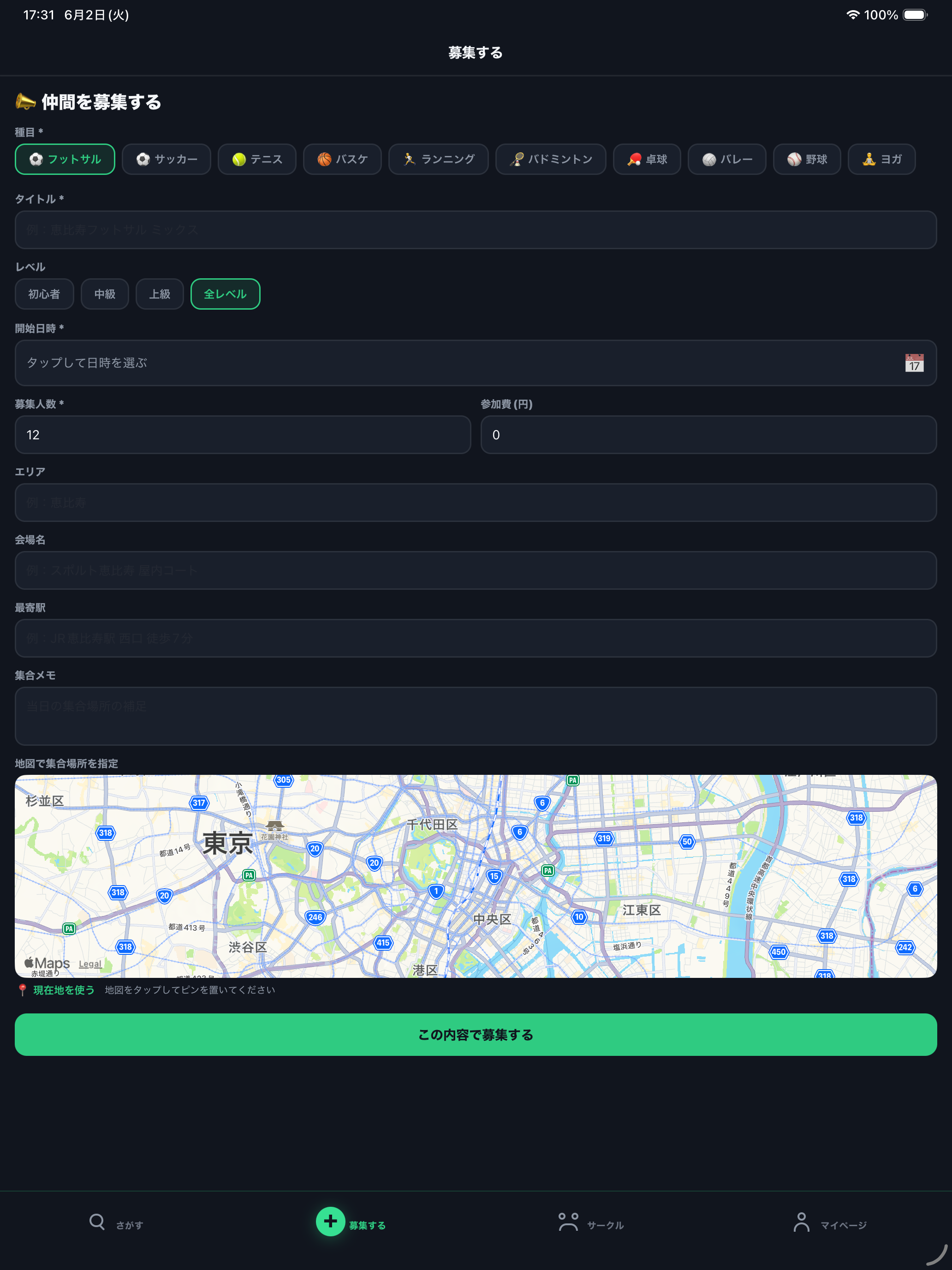Tap the 花園神社 shrine icon on map
Viewport: 952px width, 1270px height.
[x=274, y=826]
